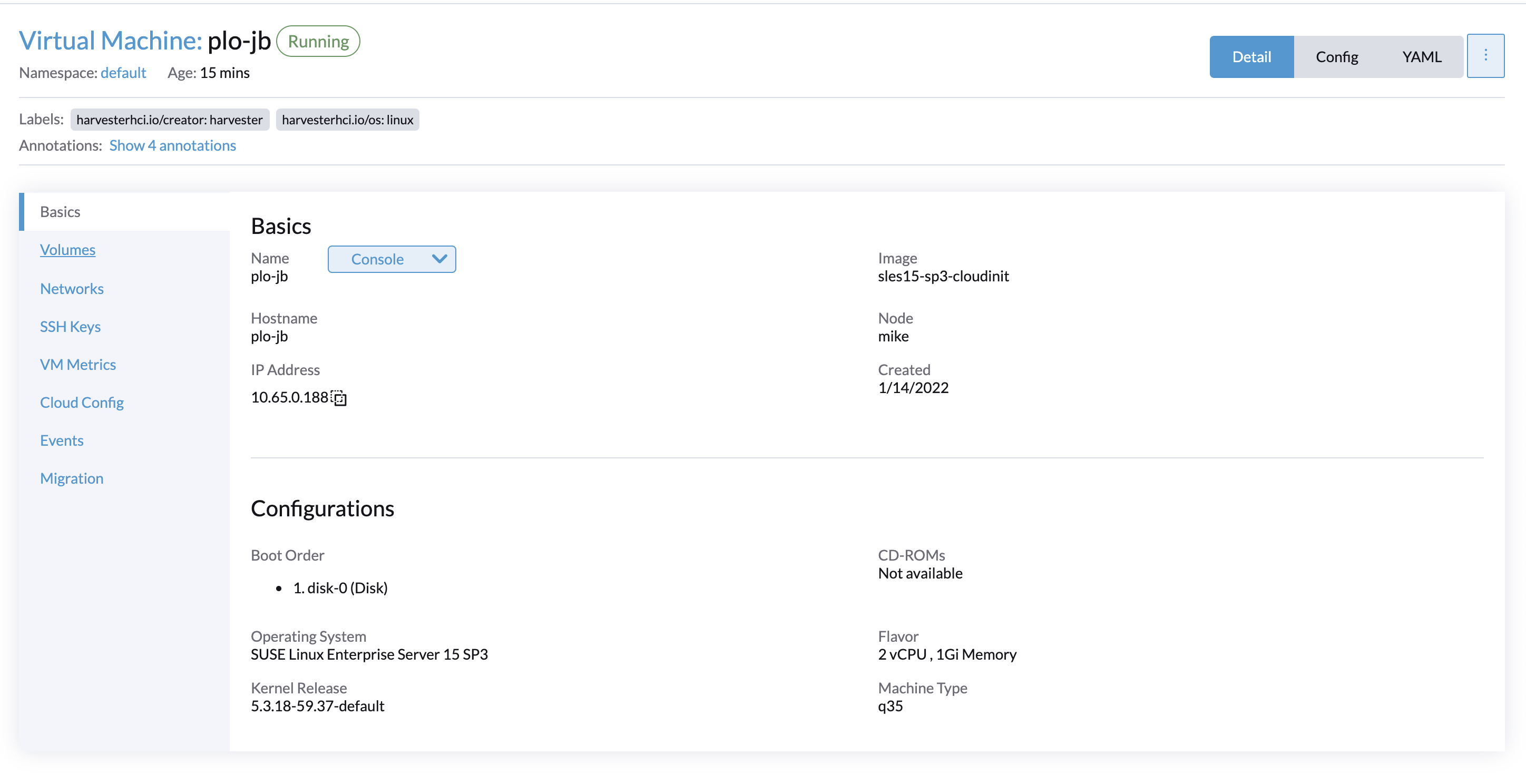The height and width of the screenshot is (784, 1526).
Task: Expand Show 4 annotations
Action: (x=172, y=145)
